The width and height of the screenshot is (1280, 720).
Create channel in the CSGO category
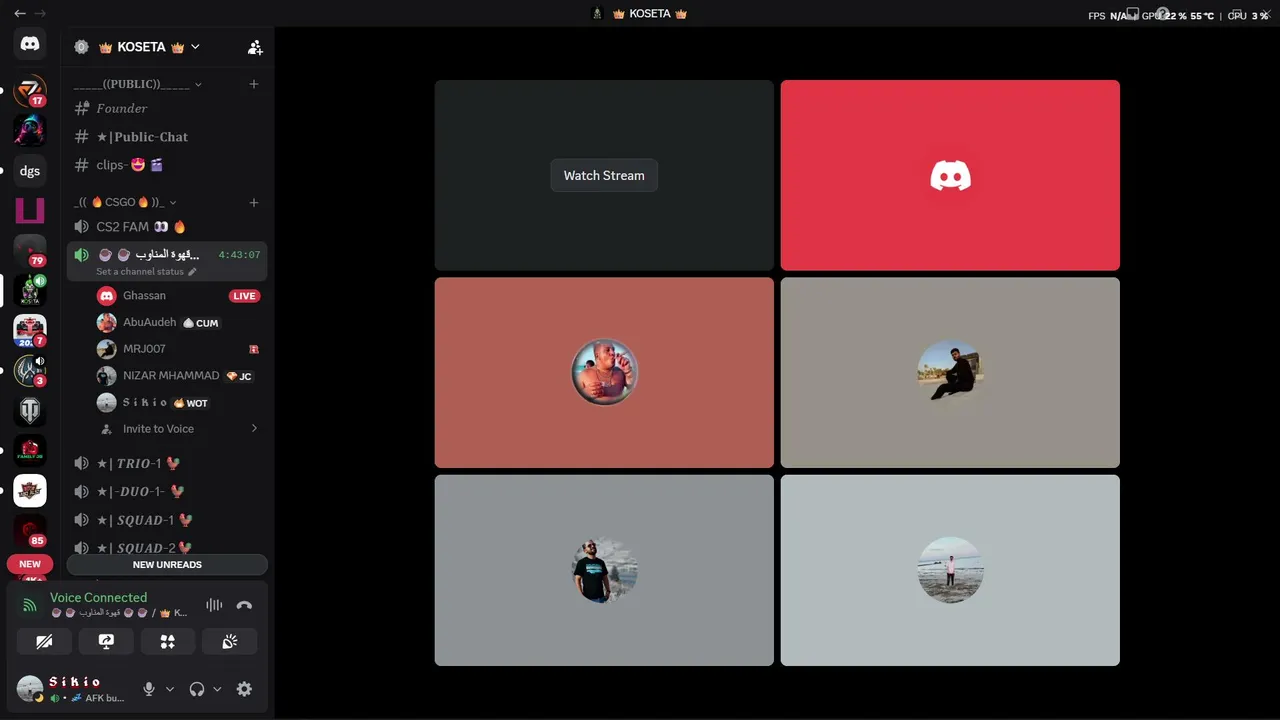coord(254,202)
